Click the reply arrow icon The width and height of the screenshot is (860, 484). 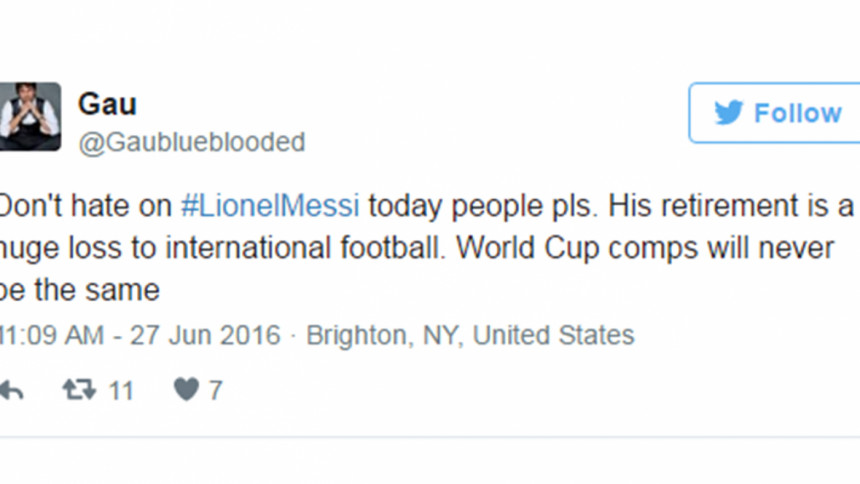(x=12, y=391)
